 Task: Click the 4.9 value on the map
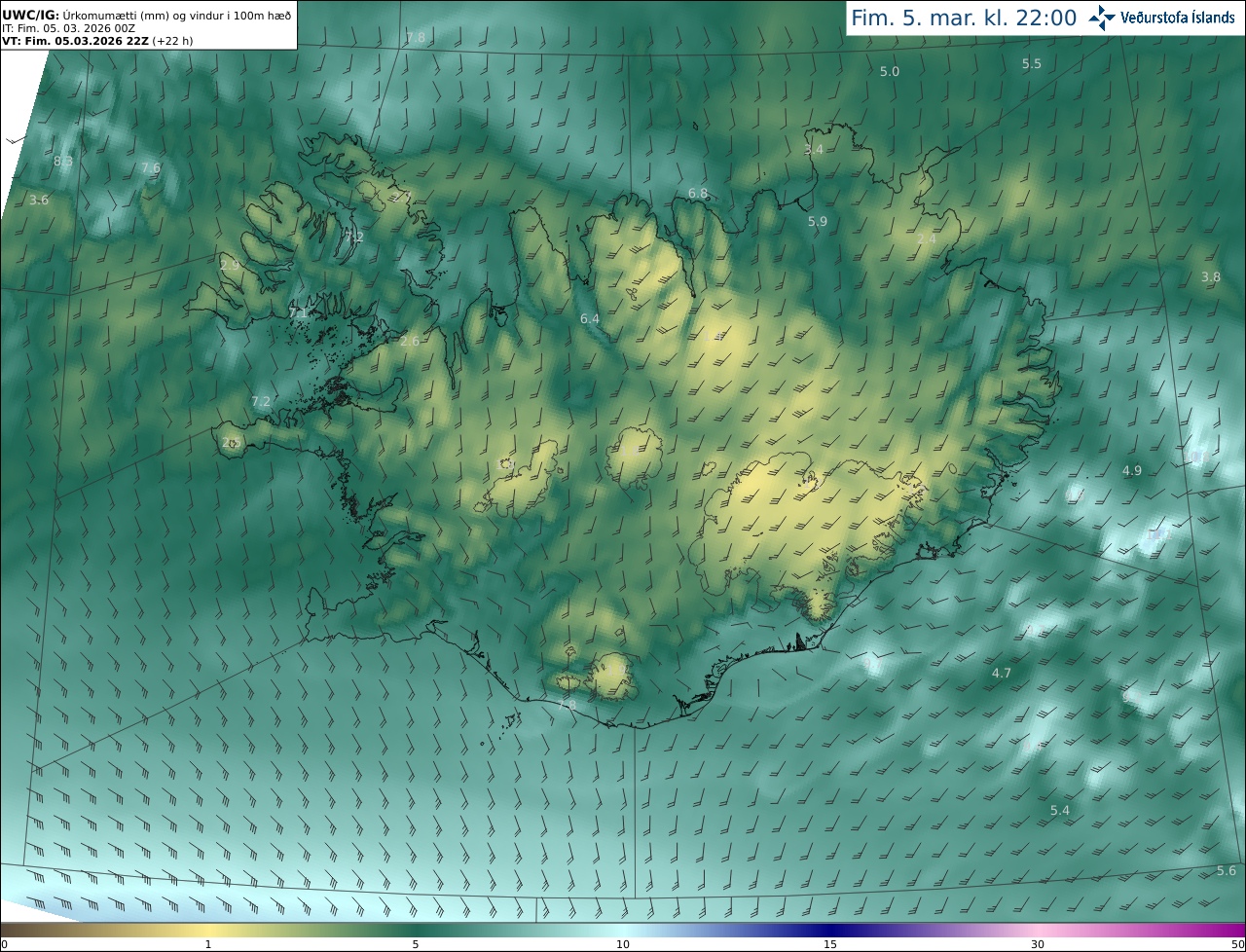point(1132,471)
